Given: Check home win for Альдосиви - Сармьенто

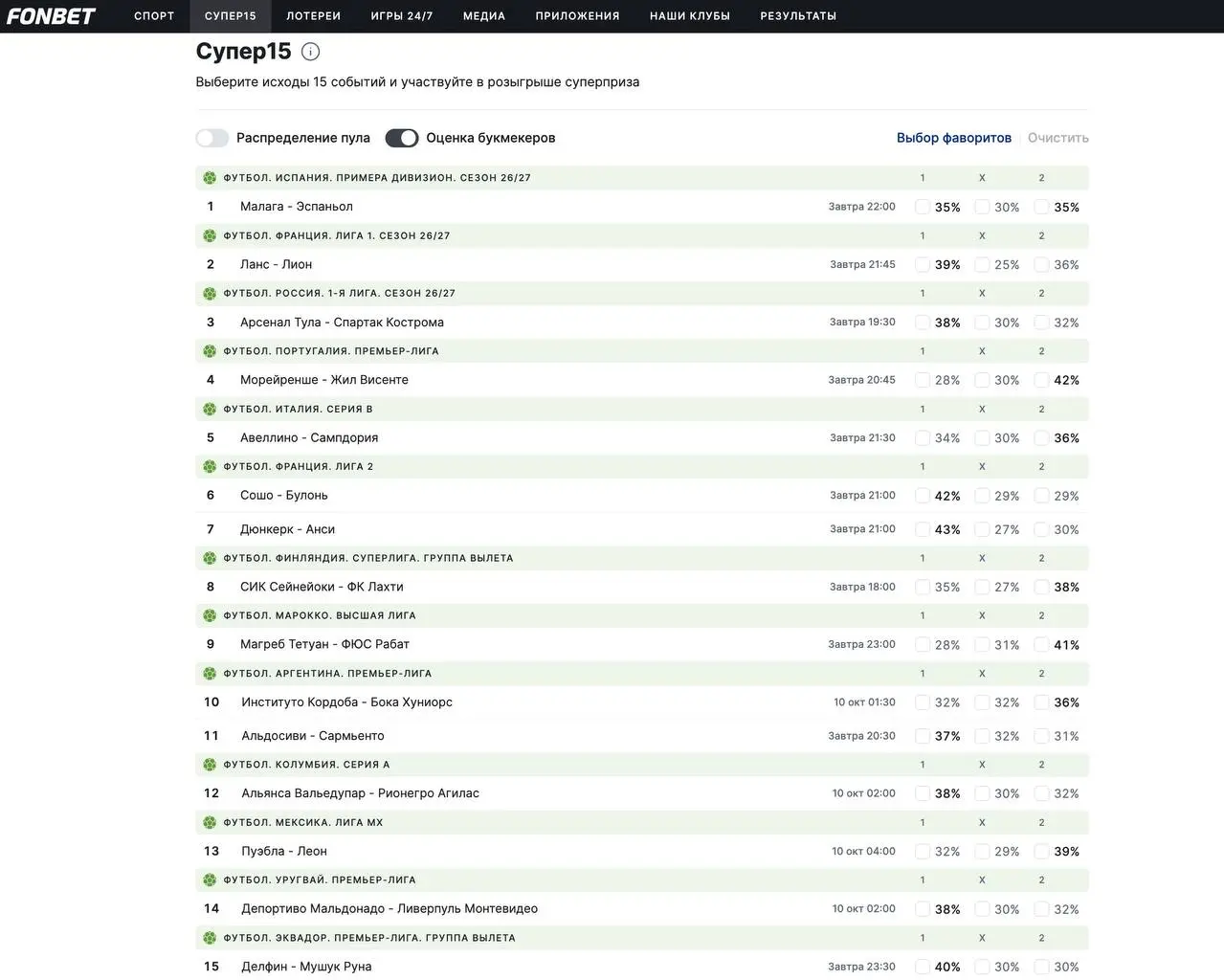Looking at the screenshot, I should point(923,736).
